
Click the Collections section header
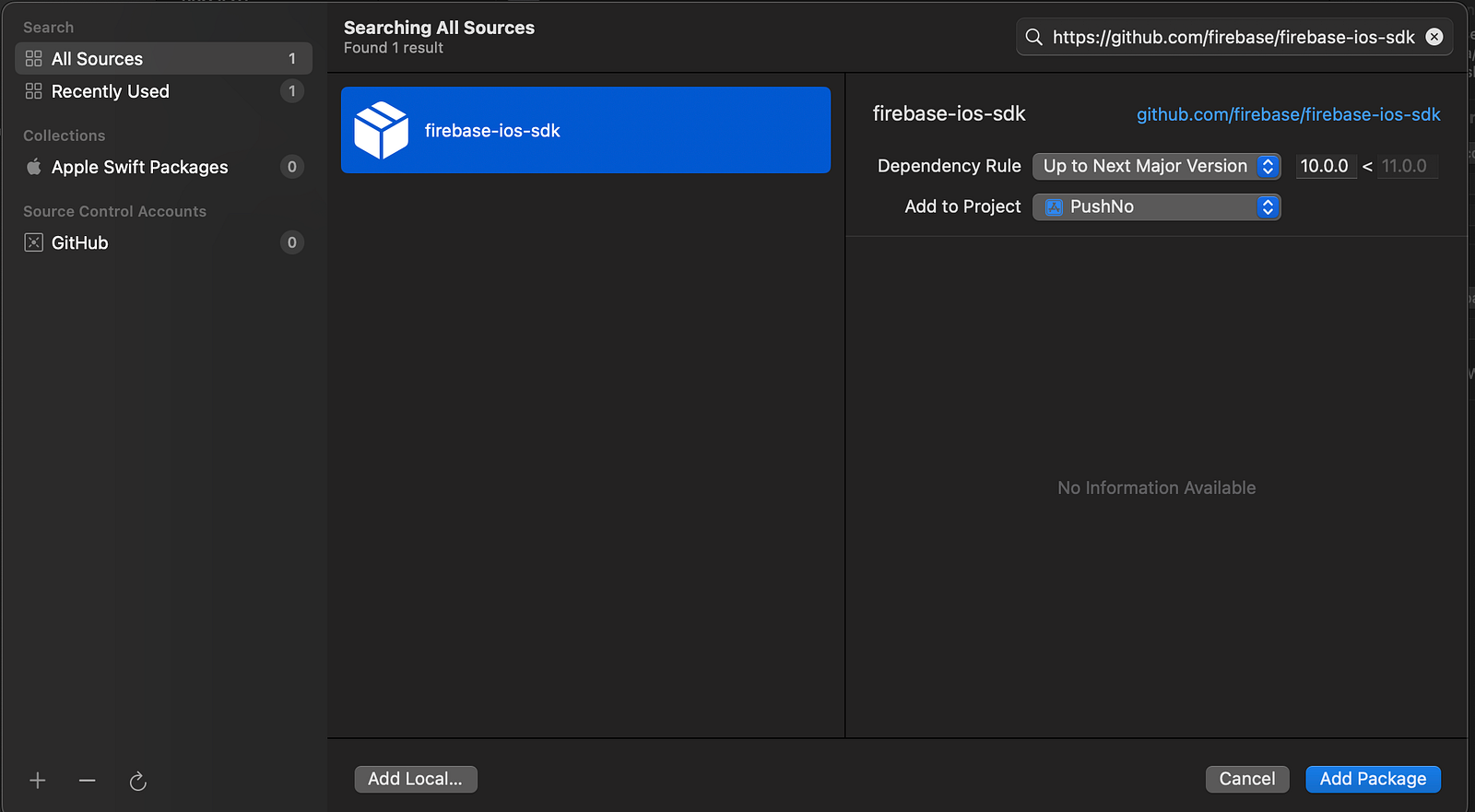coord(65,135)
